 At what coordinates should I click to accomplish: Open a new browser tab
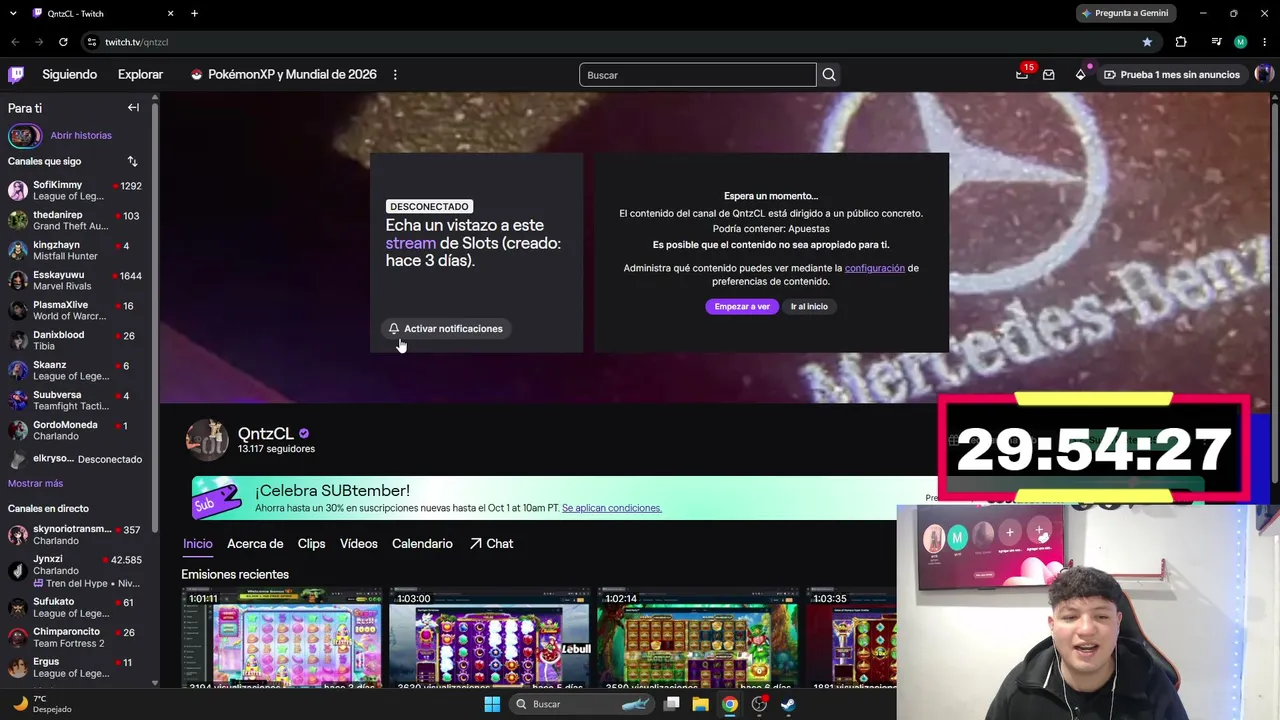pos(194,13)
